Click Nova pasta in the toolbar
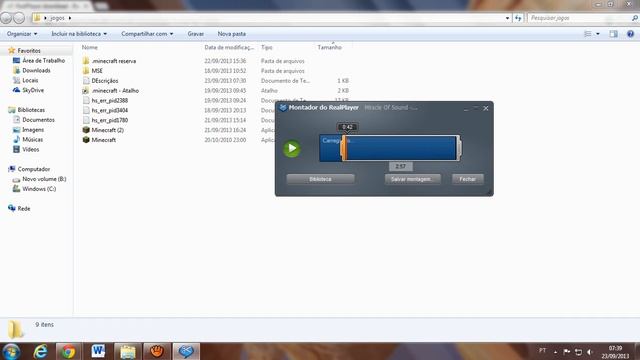640x360 pixels. (x=231, y=34)
